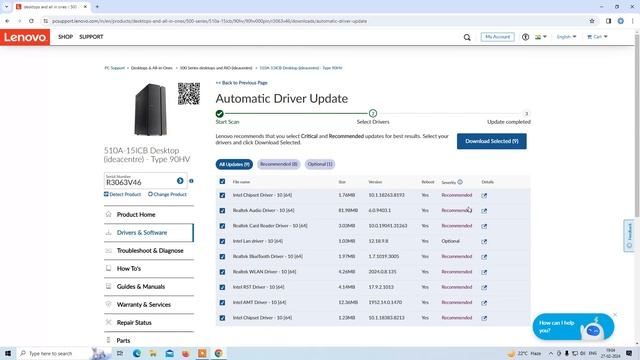
Task: Open details for Realtek Card Reader Driver
Action: point(484,226)
